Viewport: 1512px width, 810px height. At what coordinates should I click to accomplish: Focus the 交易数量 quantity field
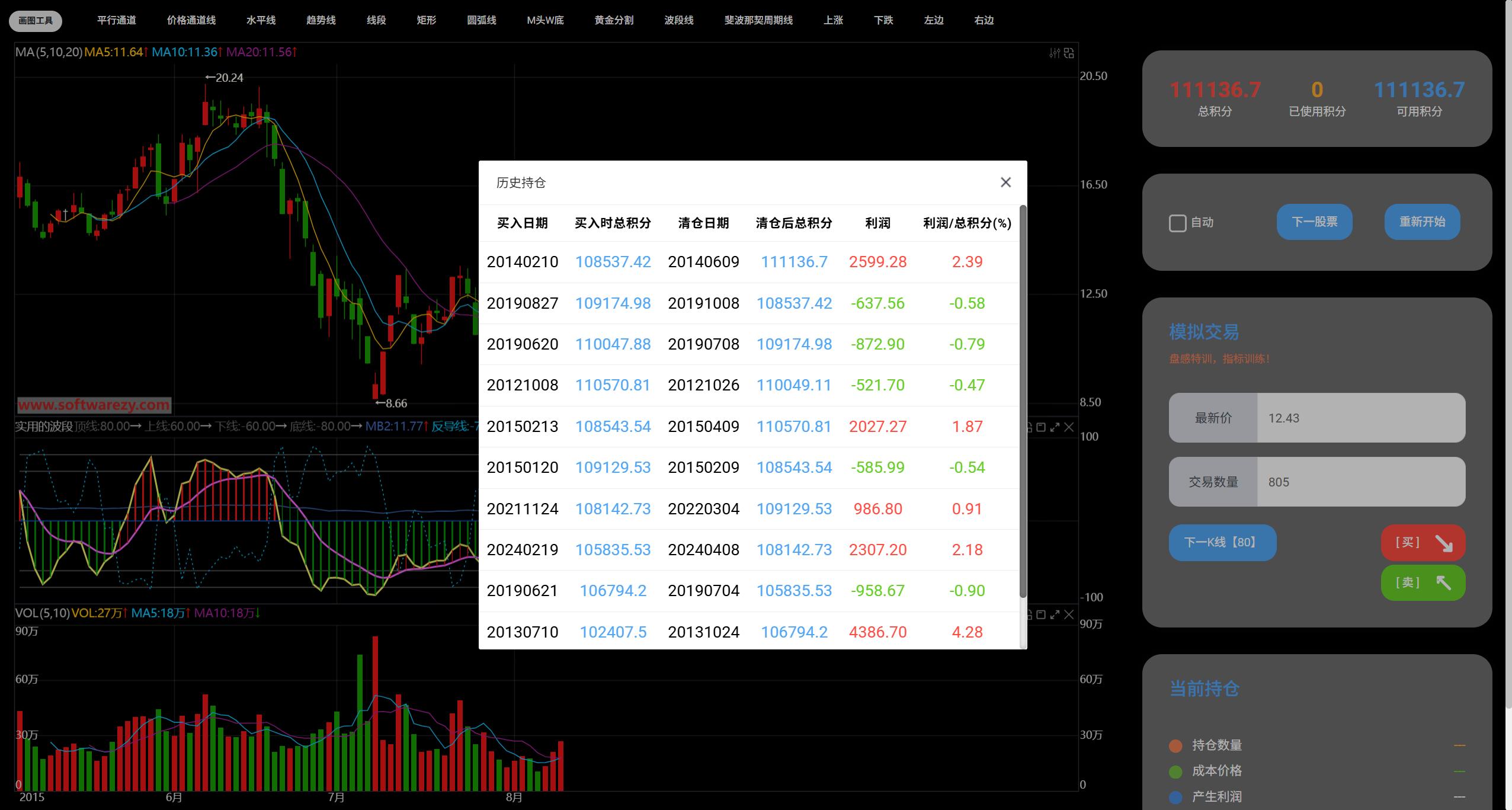[1361, 482]
